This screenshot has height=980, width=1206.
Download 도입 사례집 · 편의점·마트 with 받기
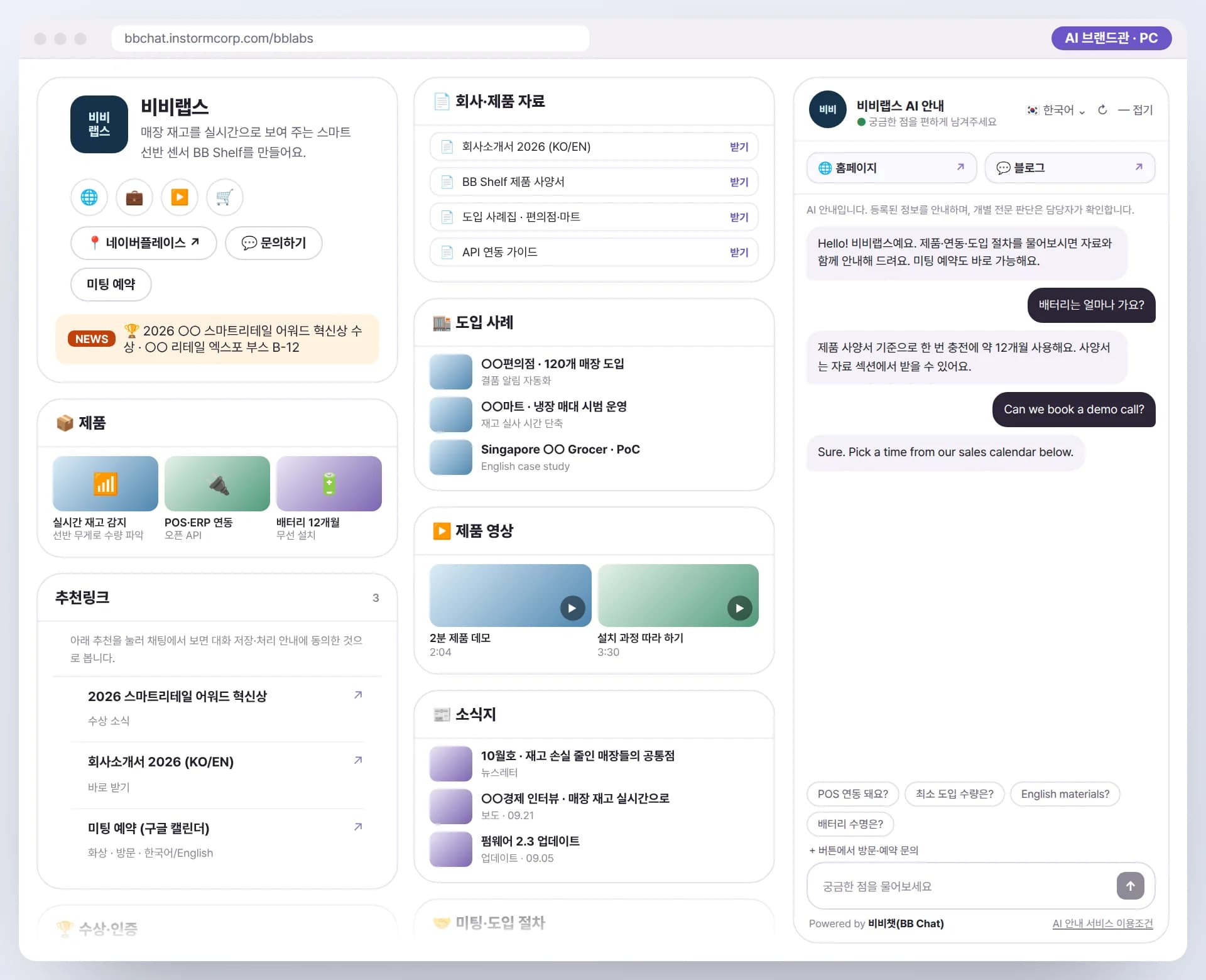(x=739, y=217)
